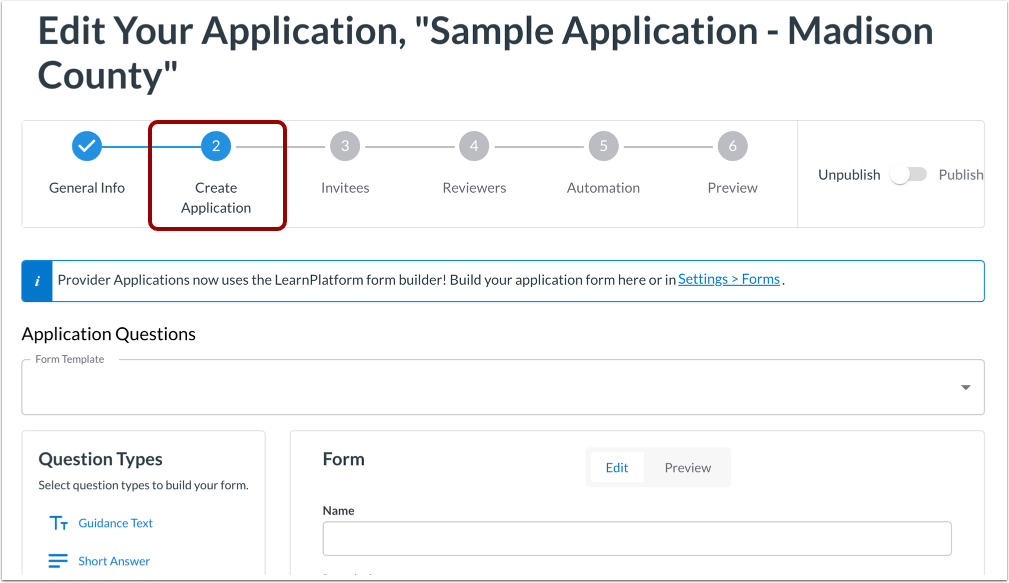
Task: Open the Invitees step circle
Action: [345, 145]
